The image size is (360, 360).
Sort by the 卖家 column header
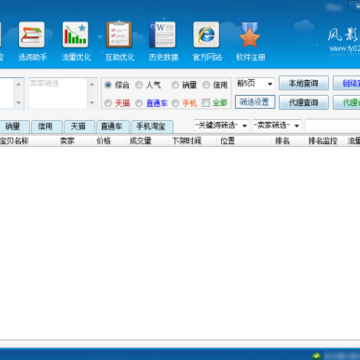[x=75, y=141]
